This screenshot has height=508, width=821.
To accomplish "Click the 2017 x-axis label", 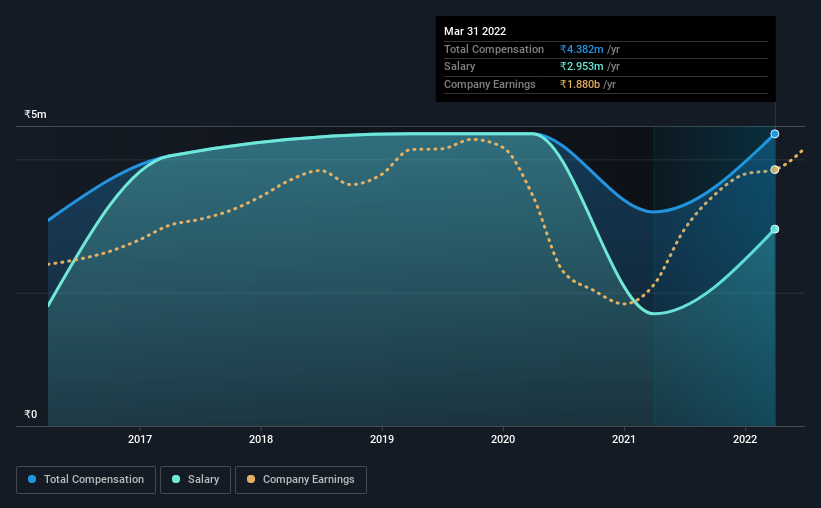I will (x=140, y=439).
